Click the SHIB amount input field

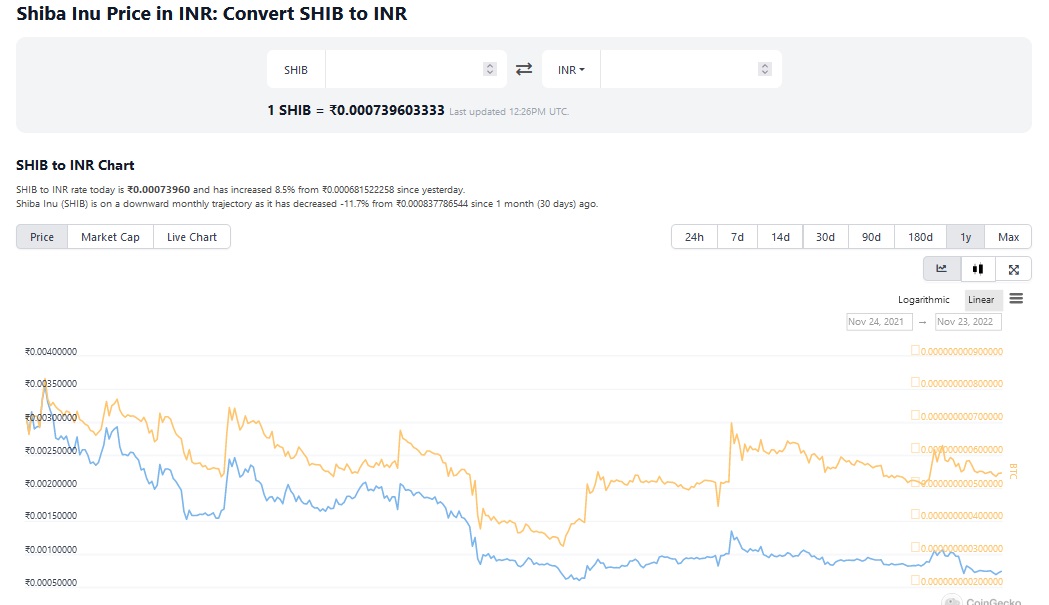point(415,69)
